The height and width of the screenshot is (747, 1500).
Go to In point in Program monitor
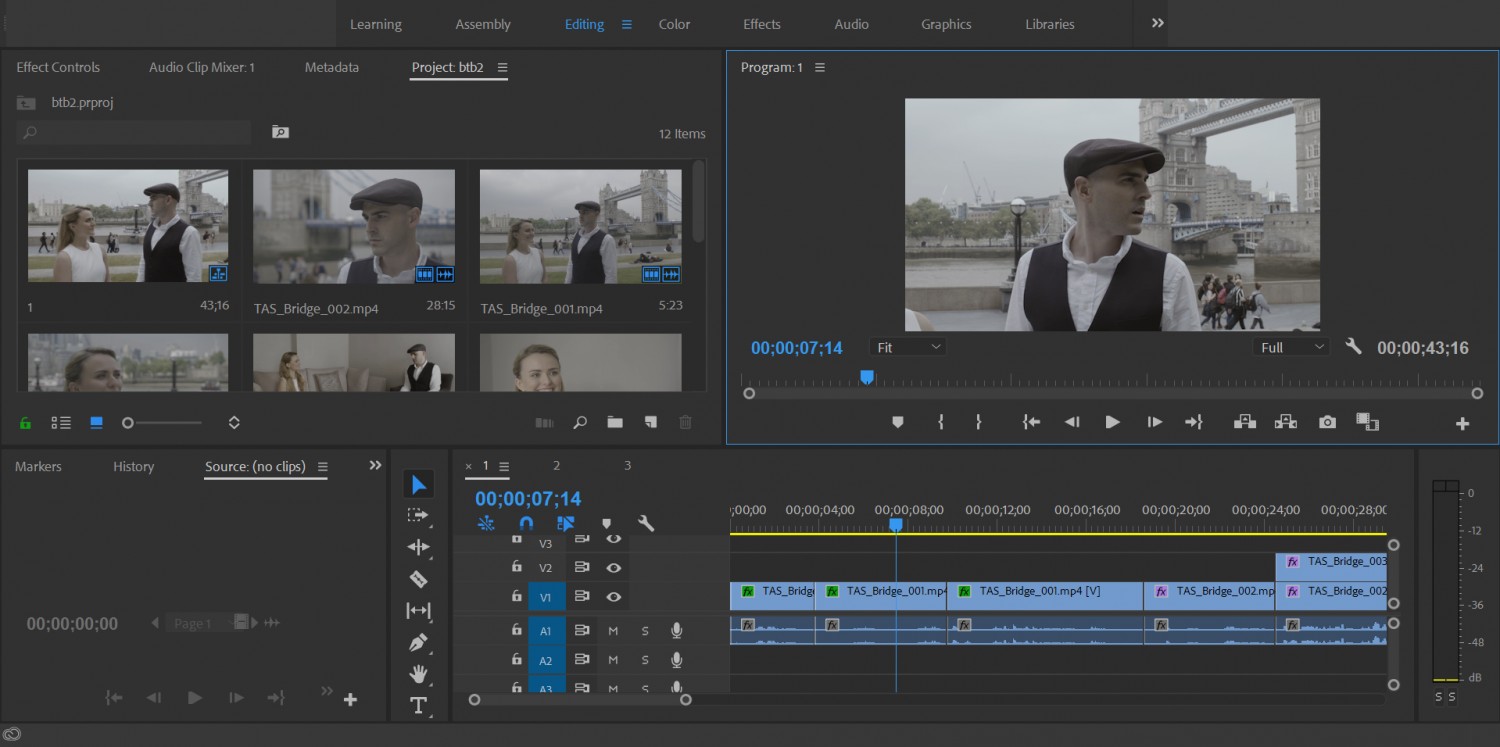coord(1031,422)
